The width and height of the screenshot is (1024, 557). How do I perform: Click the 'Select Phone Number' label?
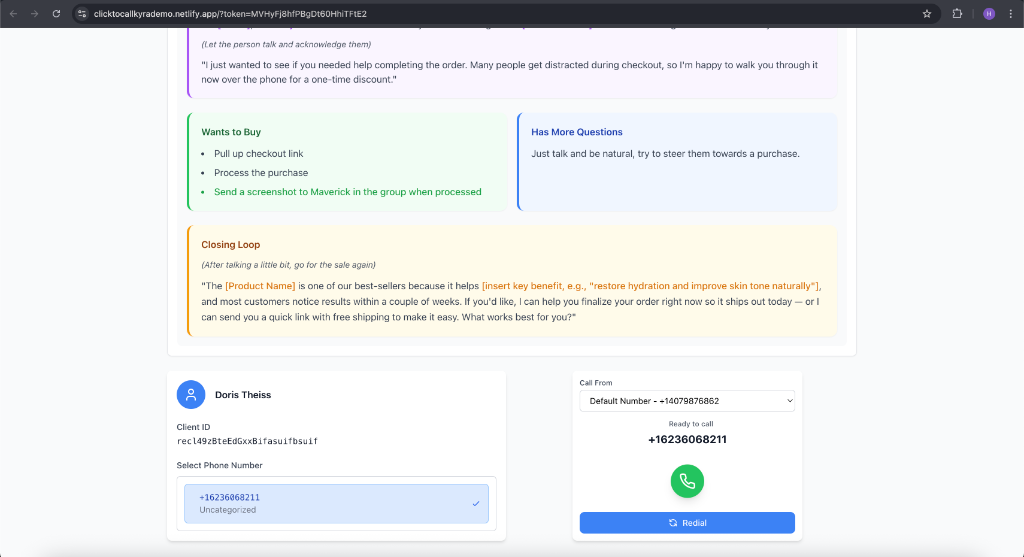(219, 466)
